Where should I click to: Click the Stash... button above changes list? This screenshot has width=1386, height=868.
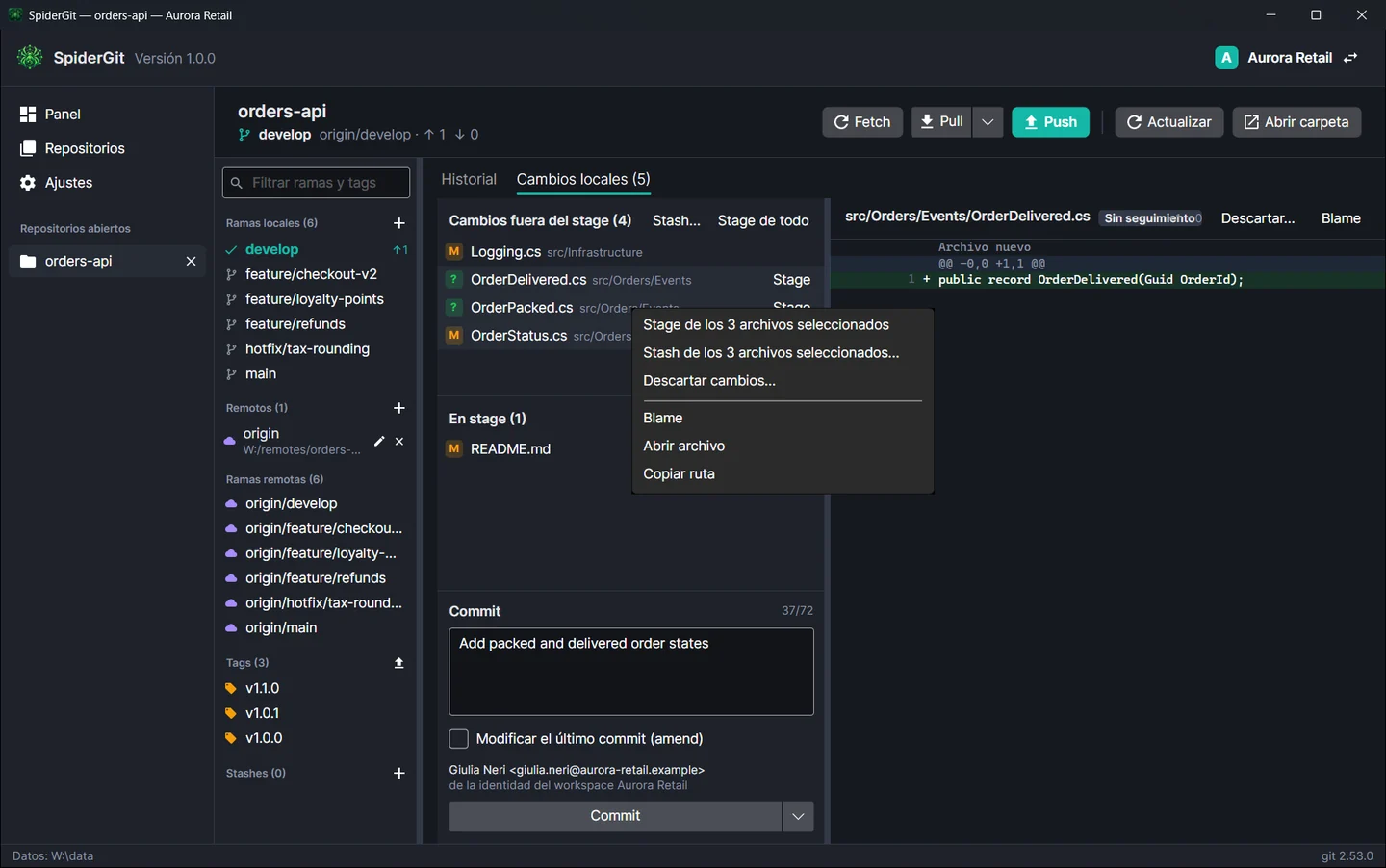(677, 220)
